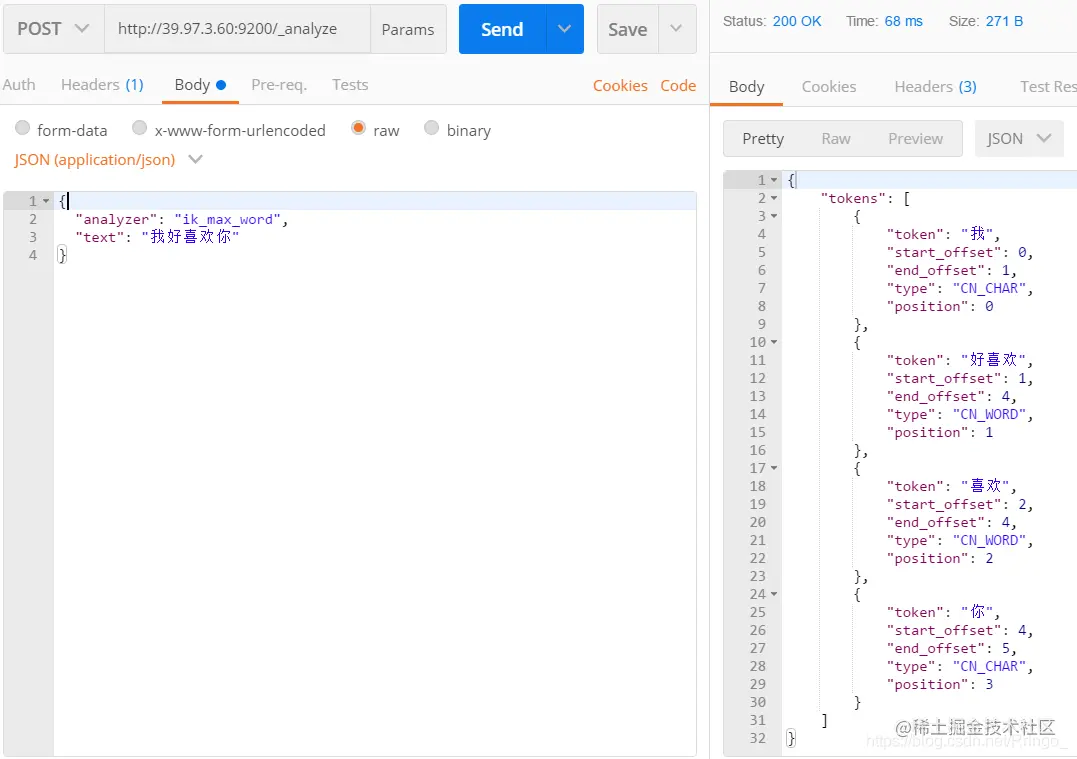Viewport: 1077px width, 759px height.
Task: Open the request Cookies link
Action: [620, 85]
